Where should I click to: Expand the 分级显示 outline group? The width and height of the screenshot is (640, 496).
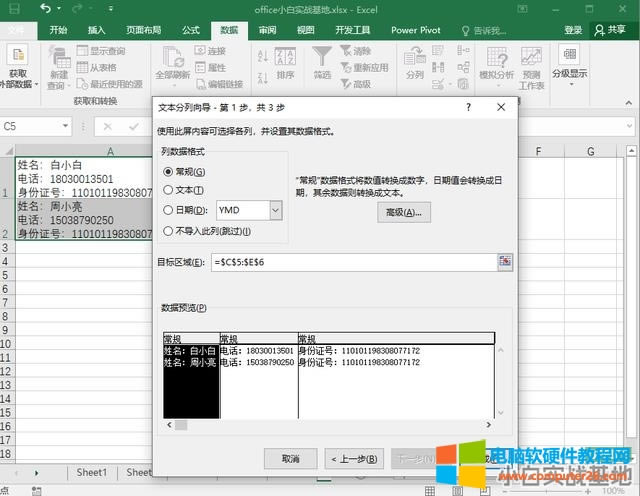click(x=570, y=65)
